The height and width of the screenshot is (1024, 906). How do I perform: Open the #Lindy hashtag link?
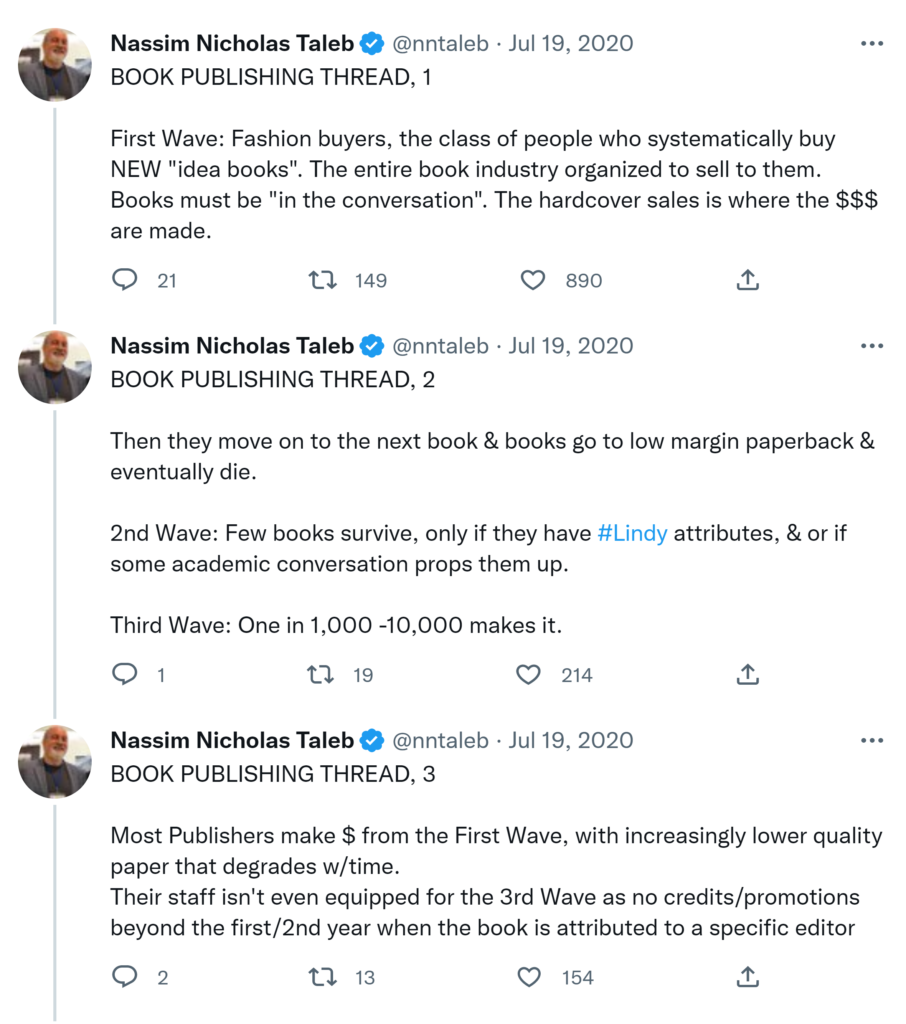(632, 533)
